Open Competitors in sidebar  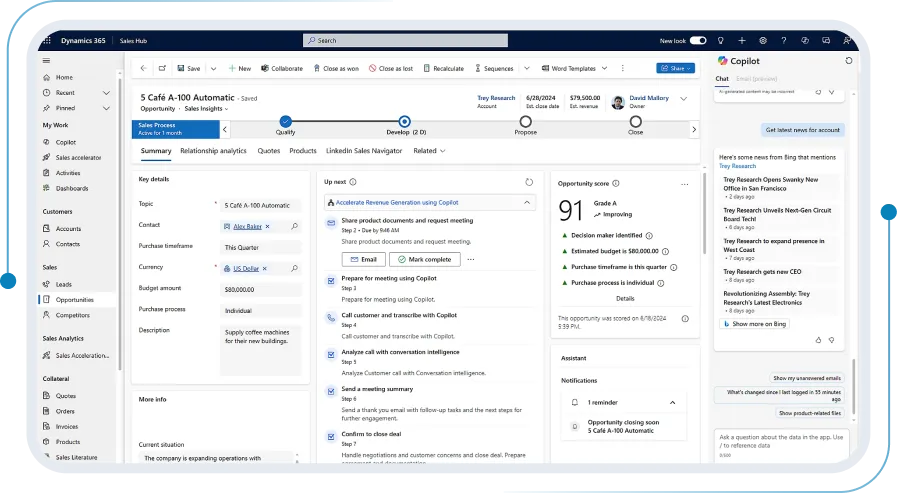coord(73,315)
